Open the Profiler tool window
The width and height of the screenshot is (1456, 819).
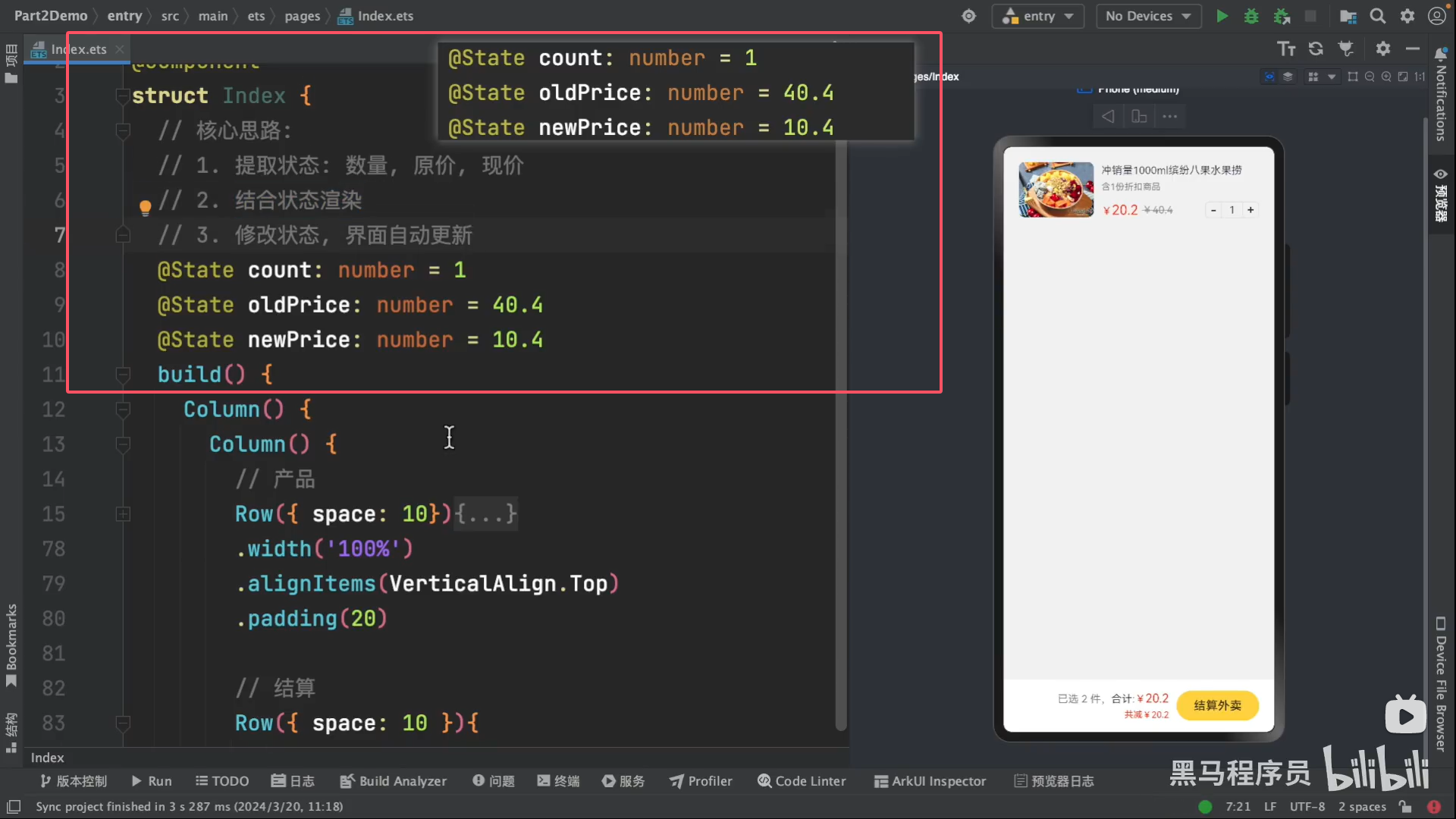click(701, 781)
